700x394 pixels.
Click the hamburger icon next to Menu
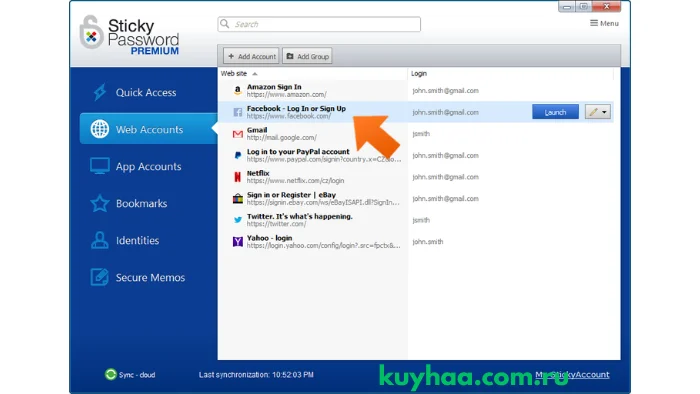click(x=594, y=23)
